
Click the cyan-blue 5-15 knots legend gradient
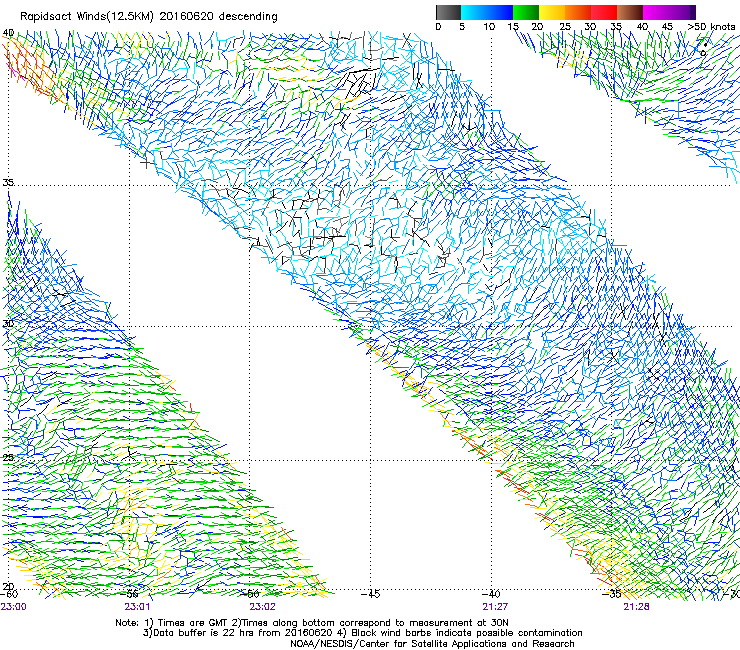487,12
